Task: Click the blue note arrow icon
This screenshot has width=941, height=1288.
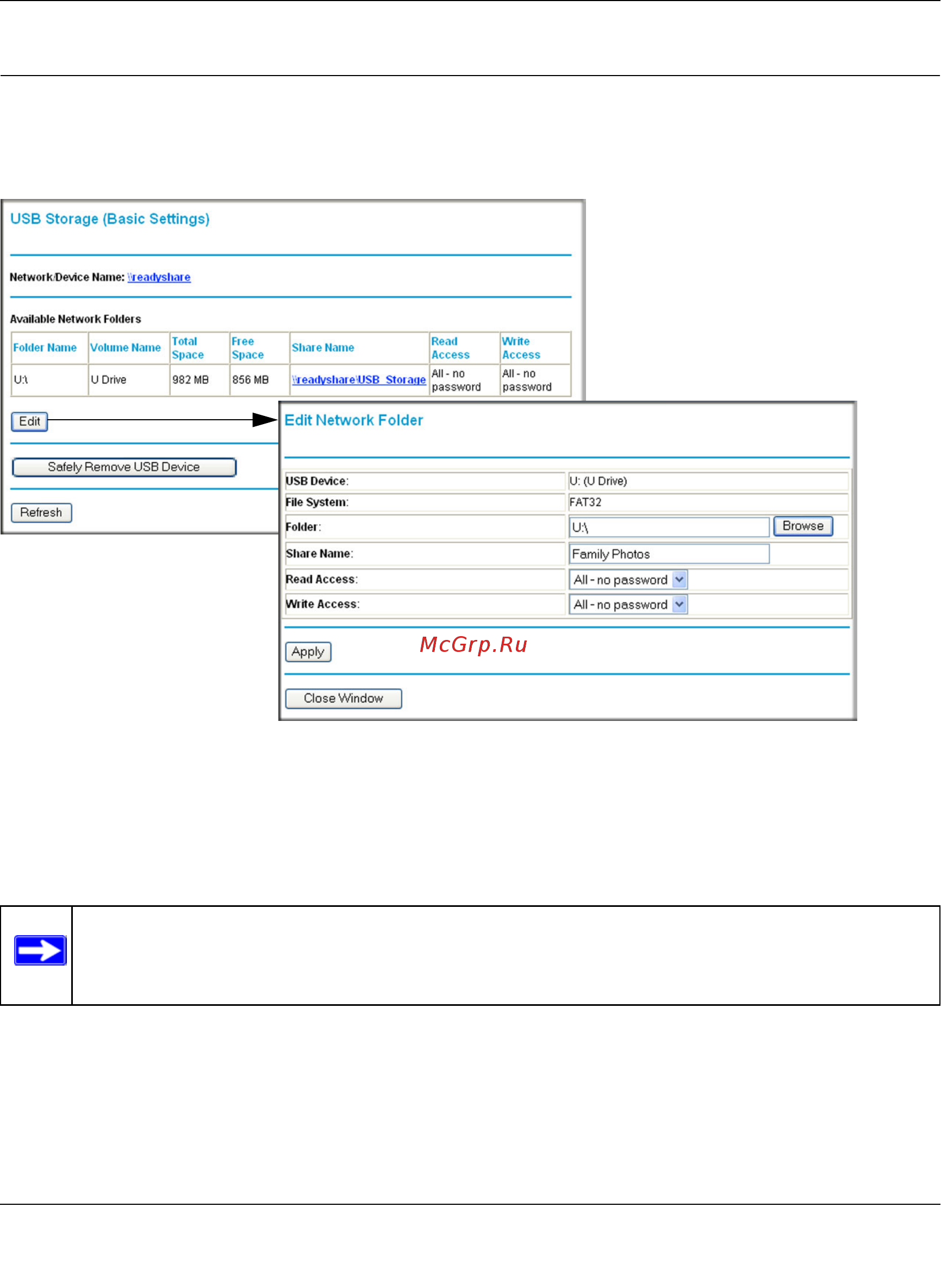Action: (x=40, y=951)
